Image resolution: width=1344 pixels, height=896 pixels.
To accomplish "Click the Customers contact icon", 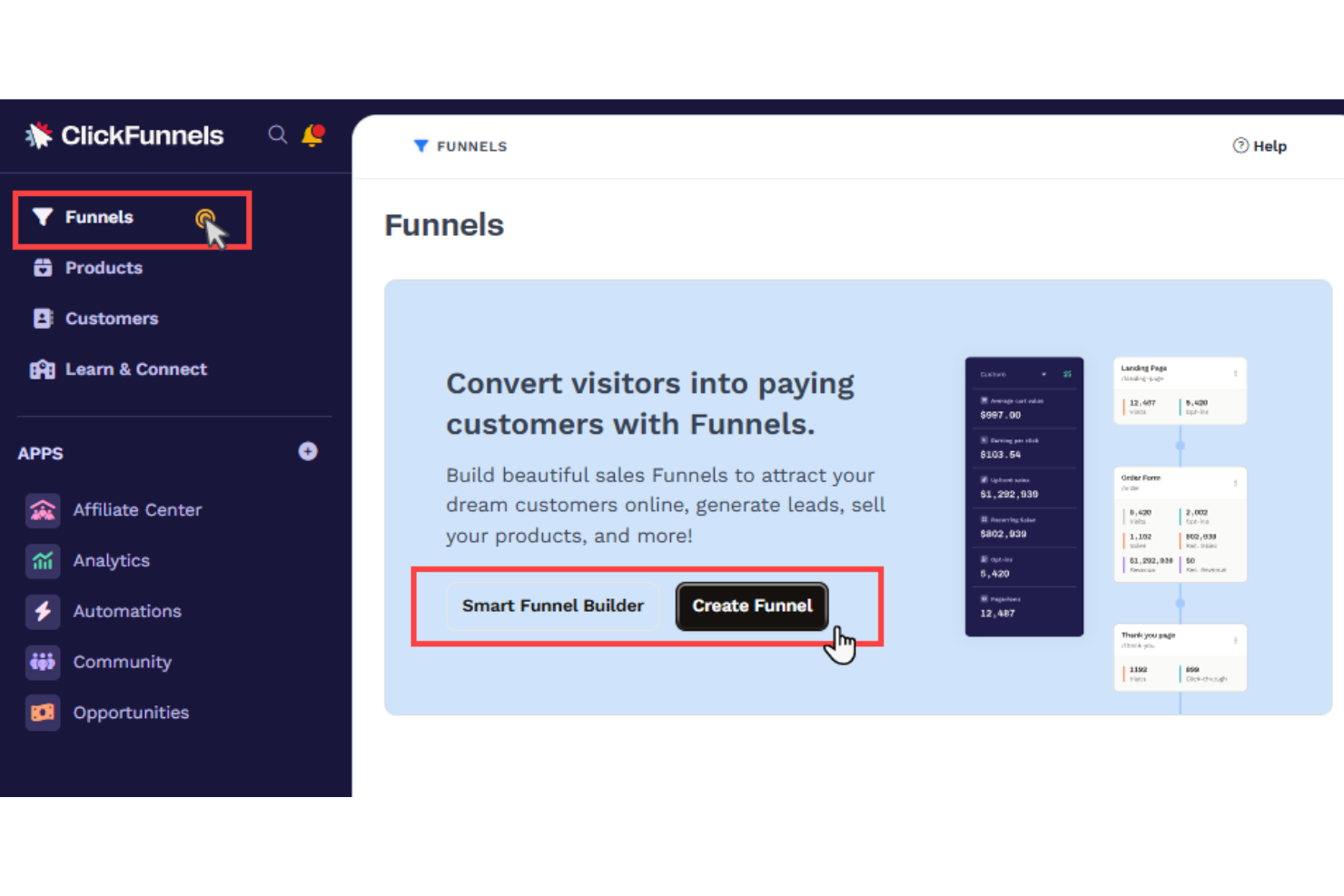I will 43,319.
